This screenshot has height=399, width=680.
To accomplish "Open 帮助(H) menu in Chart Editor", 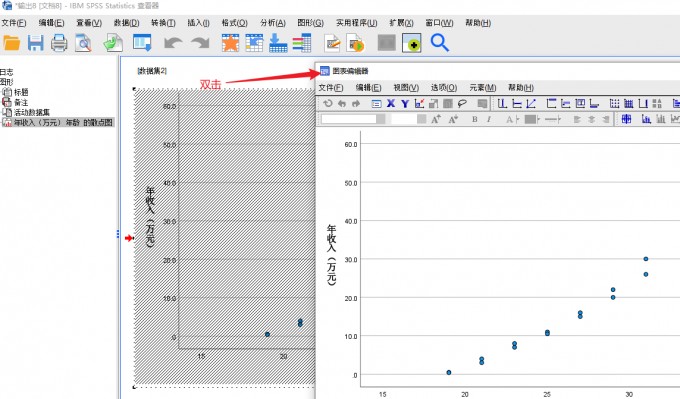I will [521, 88].
